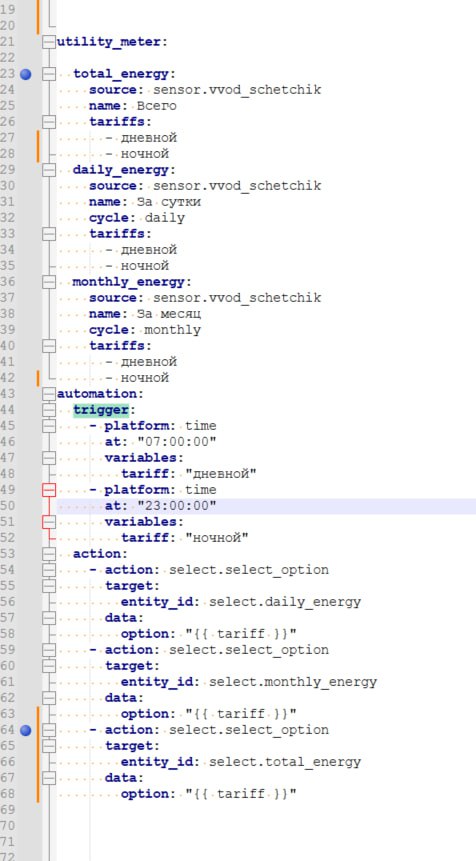This screenshot has height=861, width=476.
Task: Collapse the target fold on line 65
Action: pos(49,746)
